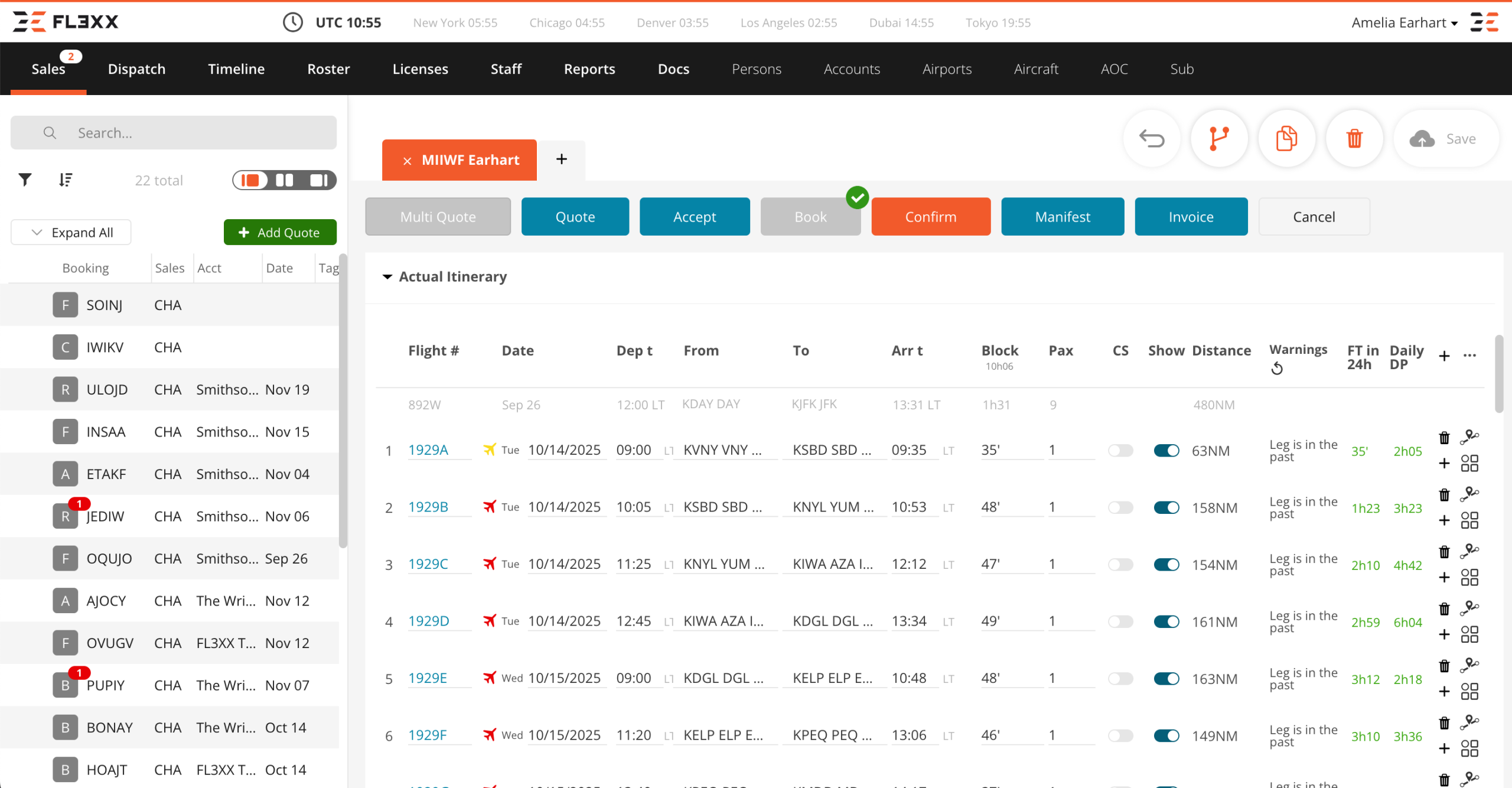
Task: Click the warnings refresh icon
Action: pyautogui.click(x=1276, y=369)
